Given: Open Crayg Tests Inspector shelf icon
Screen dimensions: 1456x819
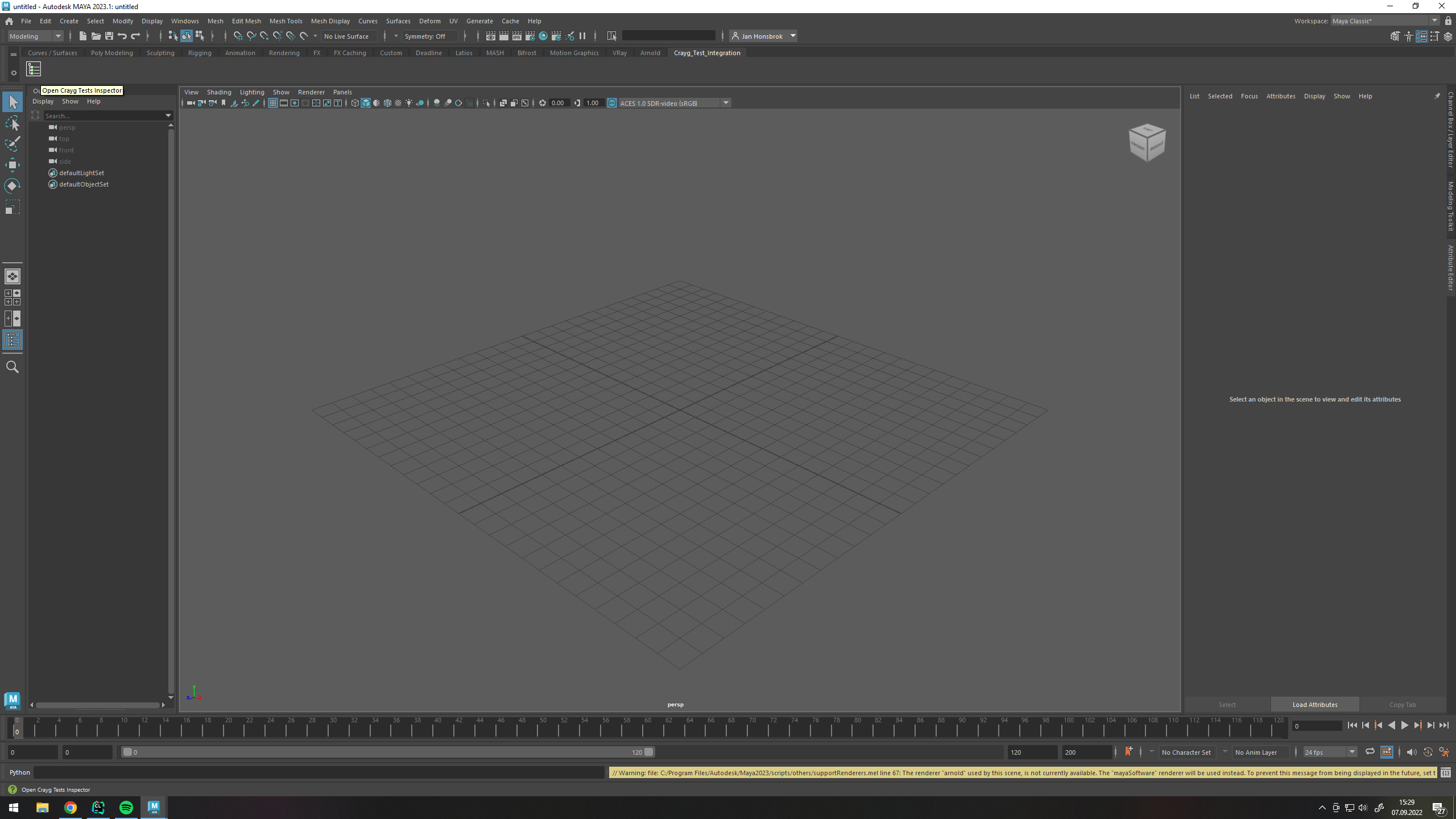Looking at the screenshot, I should pyautogui.click(x=34, y=69).
